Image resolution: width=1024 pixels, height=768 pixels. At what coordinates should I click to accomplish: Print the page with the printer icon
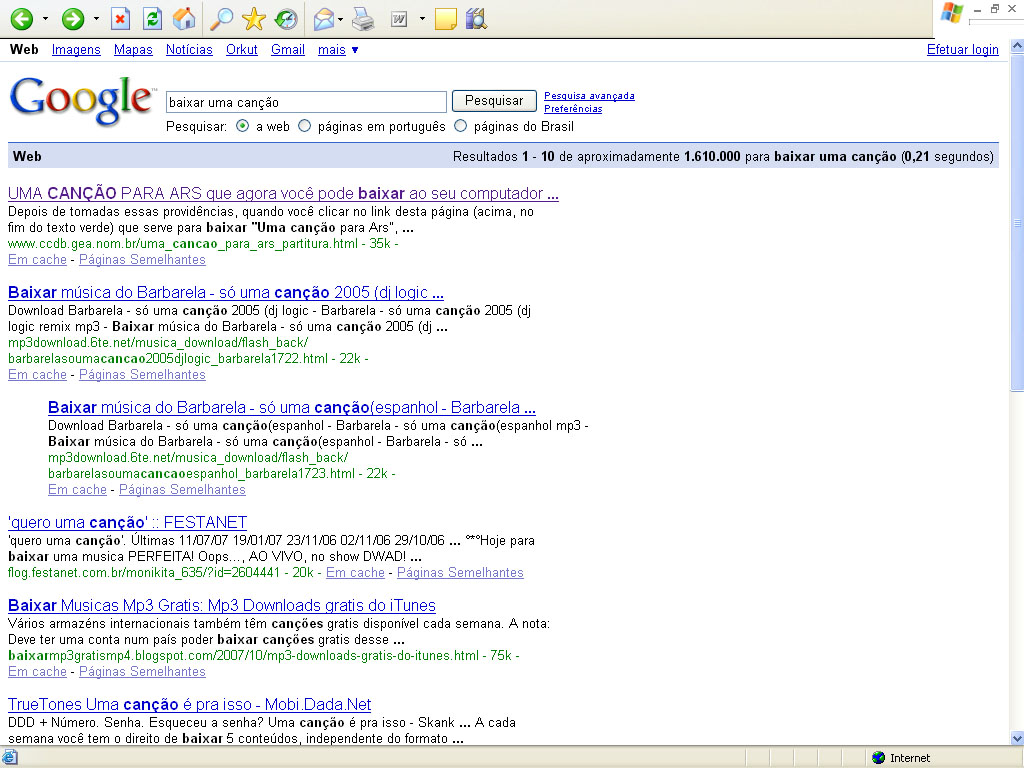tap(364, 18)
